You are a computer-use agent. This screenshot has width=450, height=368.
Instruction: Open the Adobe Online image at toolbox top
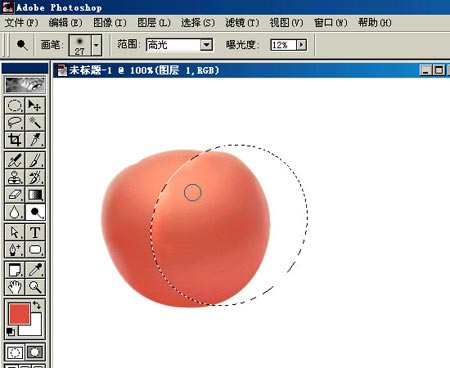tap(25, 85)
